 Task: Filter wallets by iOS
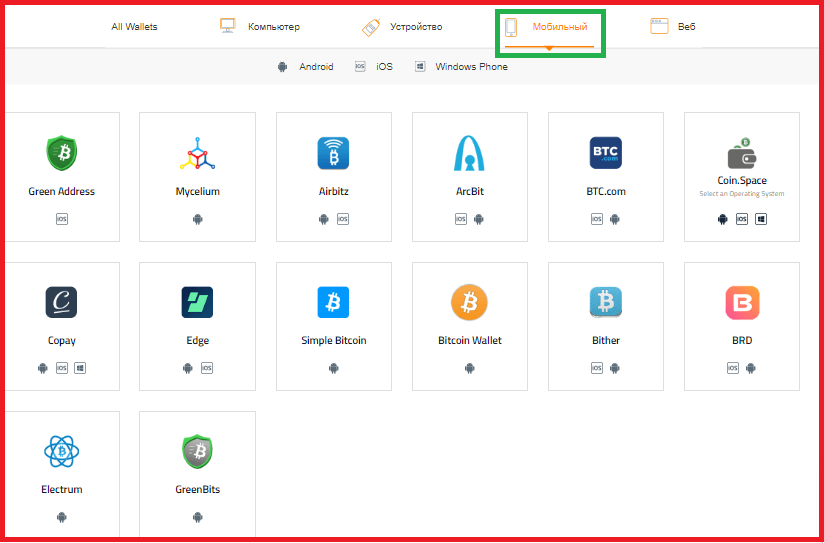pos(374,67)
